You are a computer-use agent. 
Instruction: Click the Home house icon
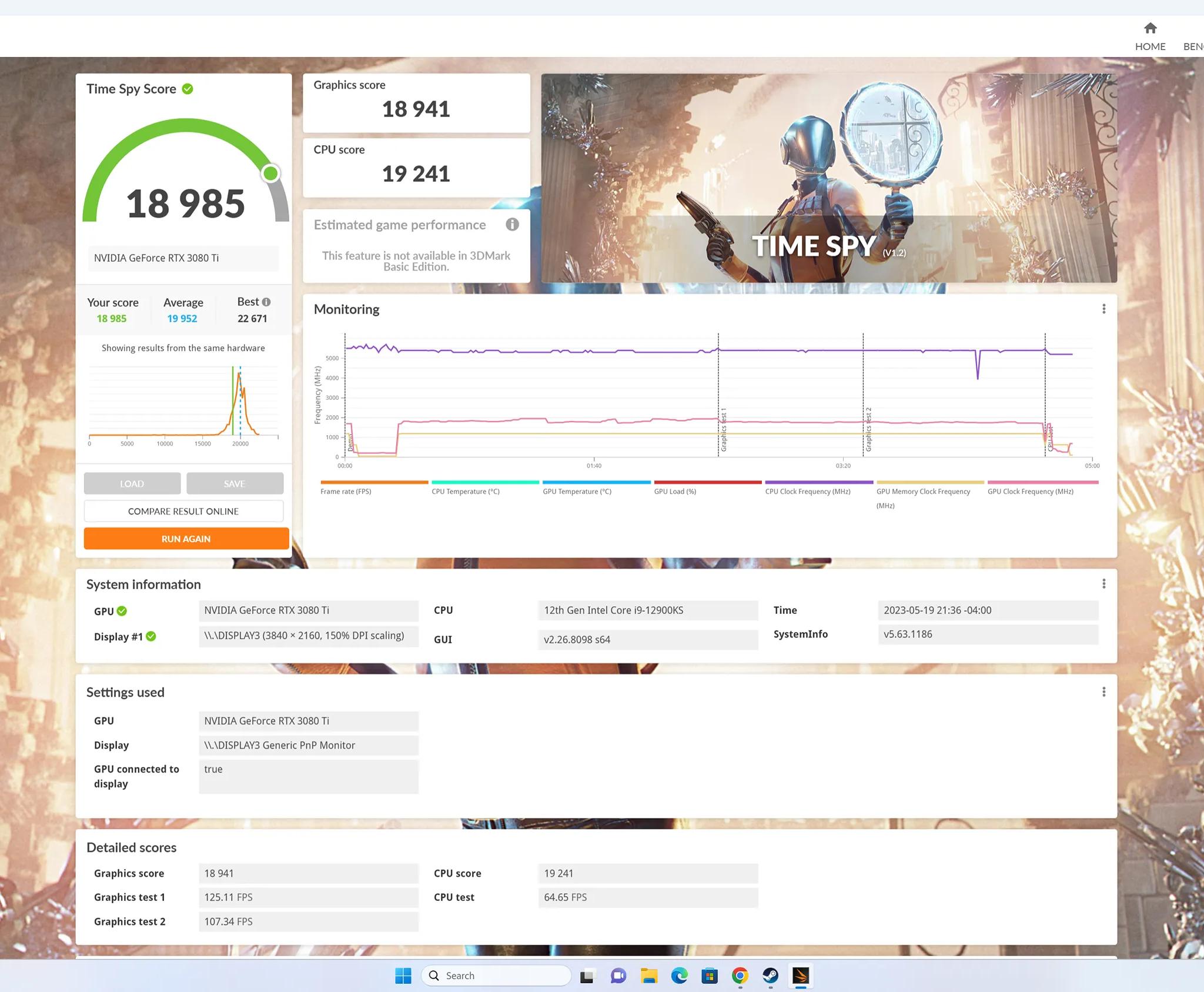(1151, 28)
